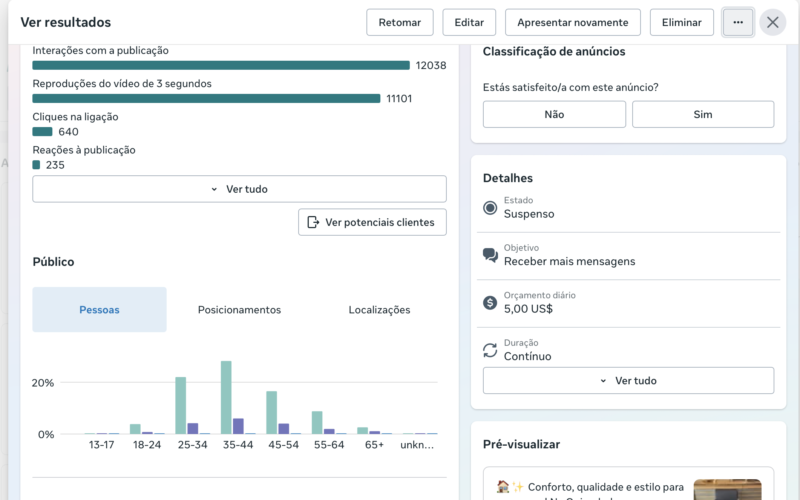Screen dimensions: 800x500
Task: Select the Pessoas audience tab
Action: (x=99, y=310)
